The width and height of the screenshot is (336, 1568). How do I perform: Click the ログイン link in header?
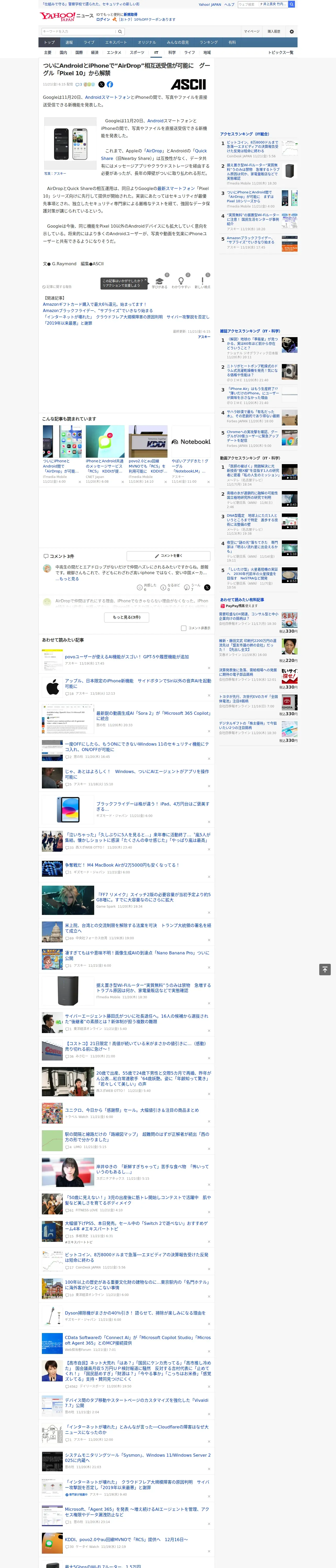103,20
